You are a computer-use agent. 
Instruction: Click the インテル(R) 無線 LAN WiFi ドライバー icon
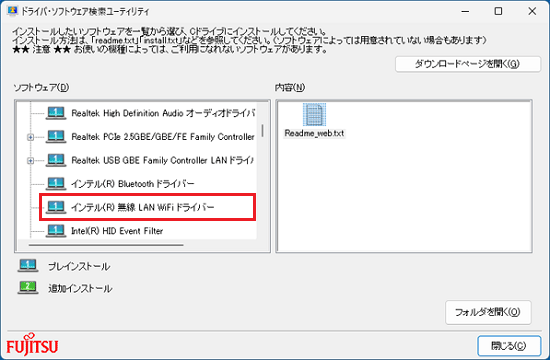coord(56,207)
